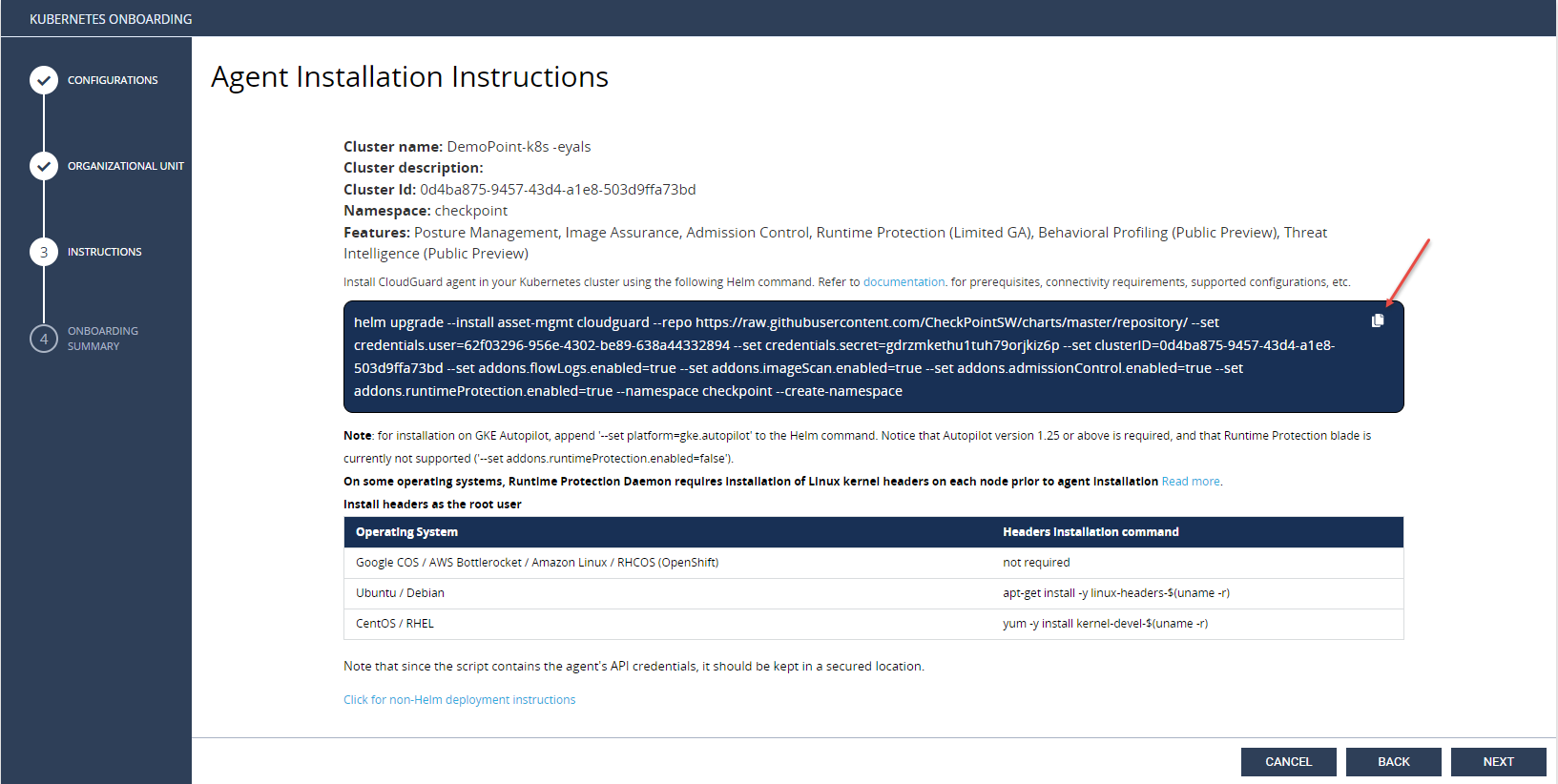Copy the Helm command to clipboard
1558x784 pixels.
coord(1377,320)
